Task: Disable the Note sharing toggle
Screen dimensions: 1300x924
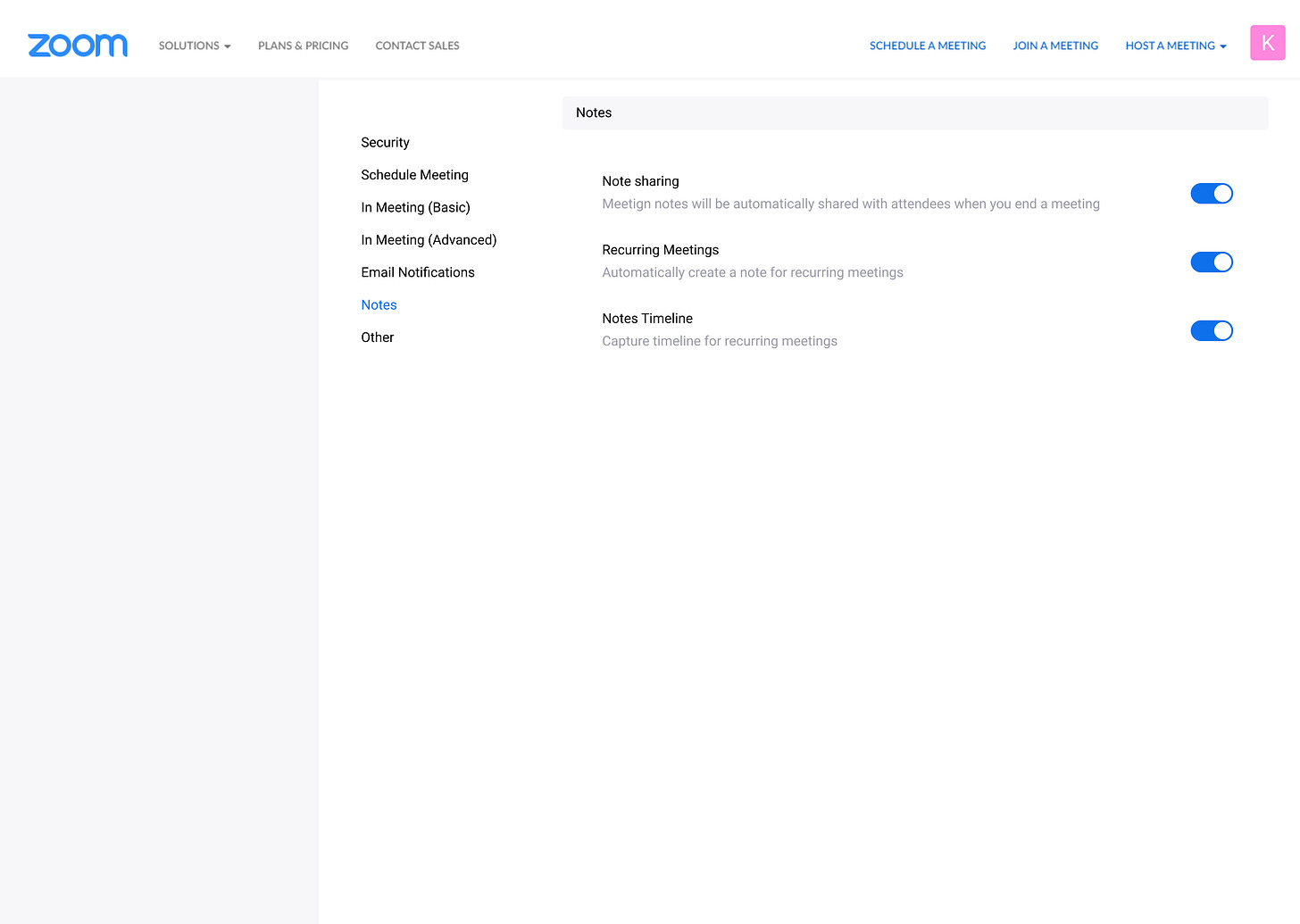Action: click(1211, 194)
